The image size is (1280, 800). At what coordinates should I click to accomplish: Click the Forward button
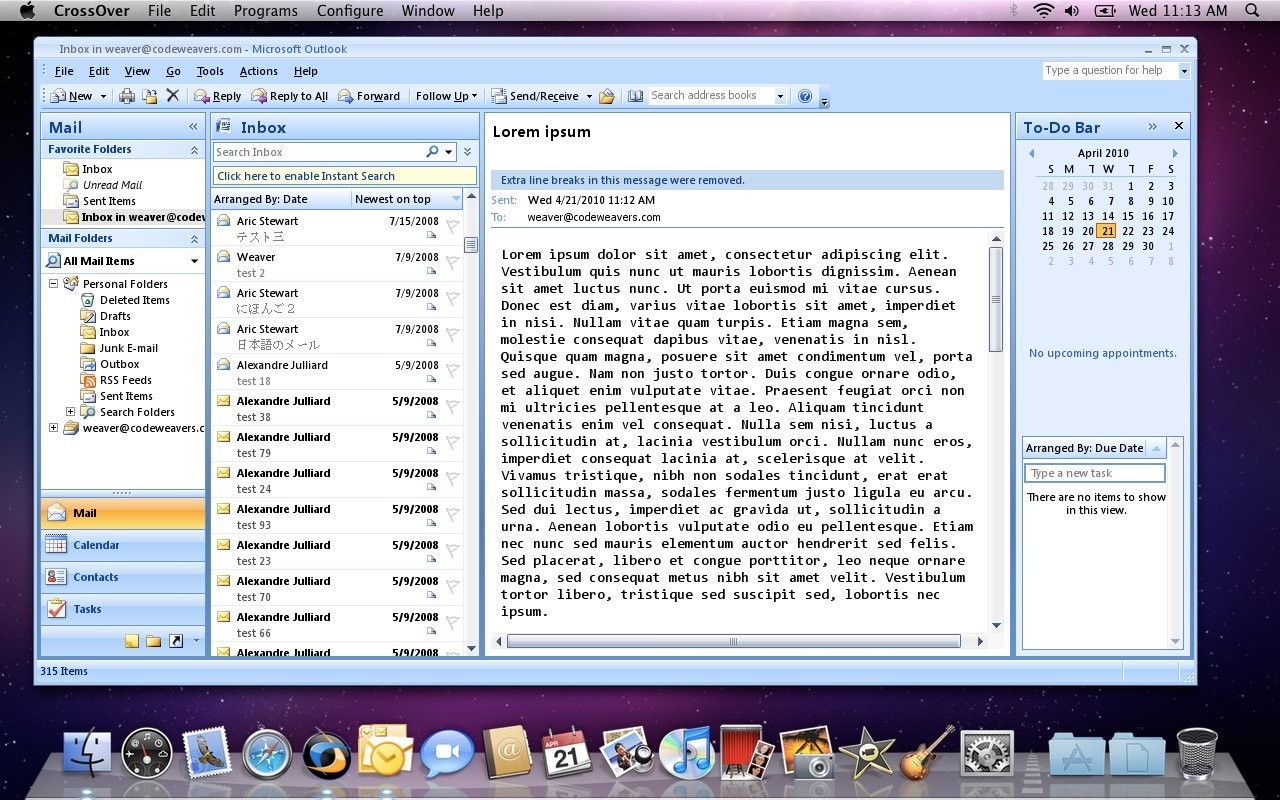coord(369,96)
